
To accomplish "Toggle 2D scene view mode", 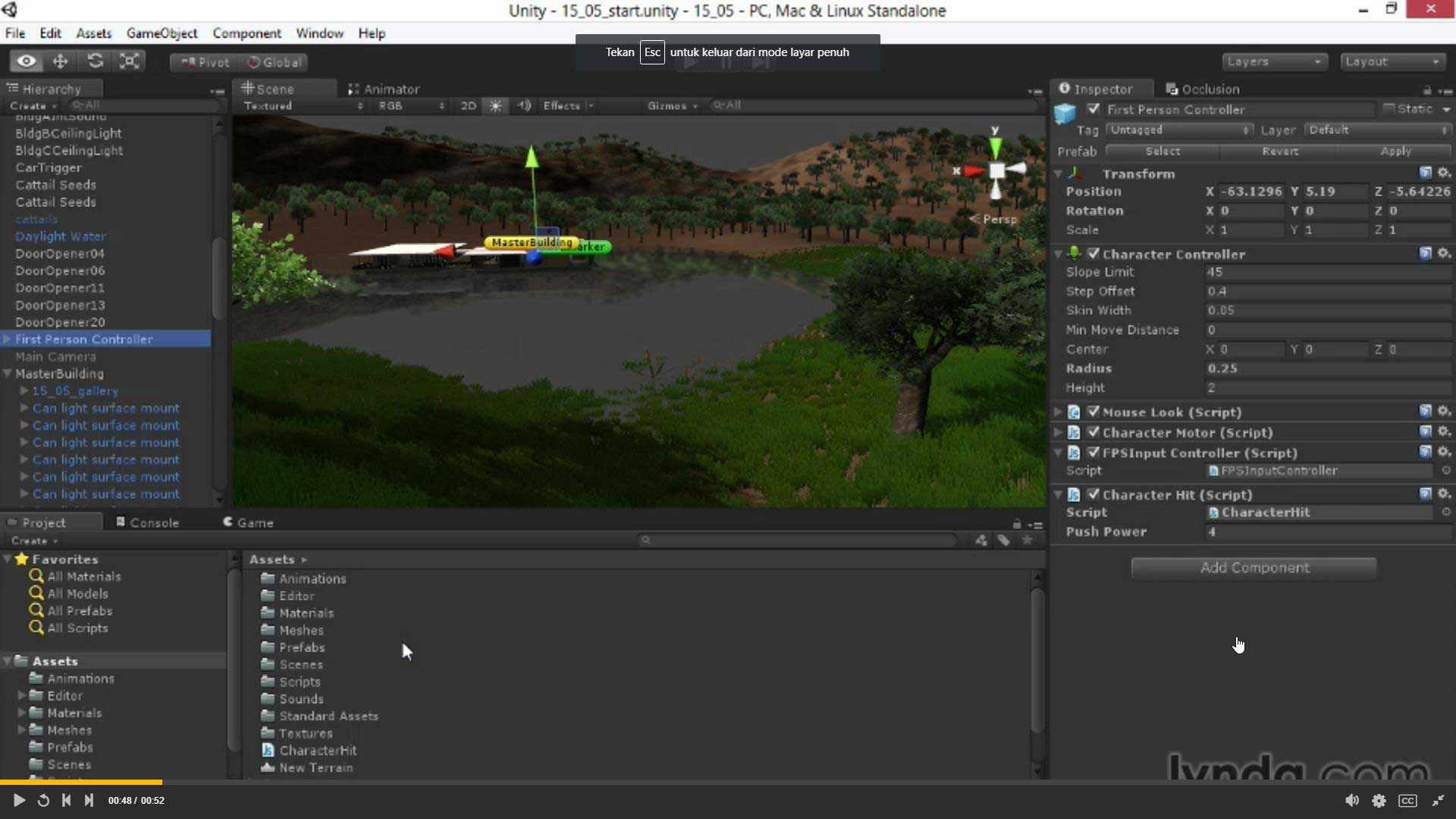I will [468, 105].
